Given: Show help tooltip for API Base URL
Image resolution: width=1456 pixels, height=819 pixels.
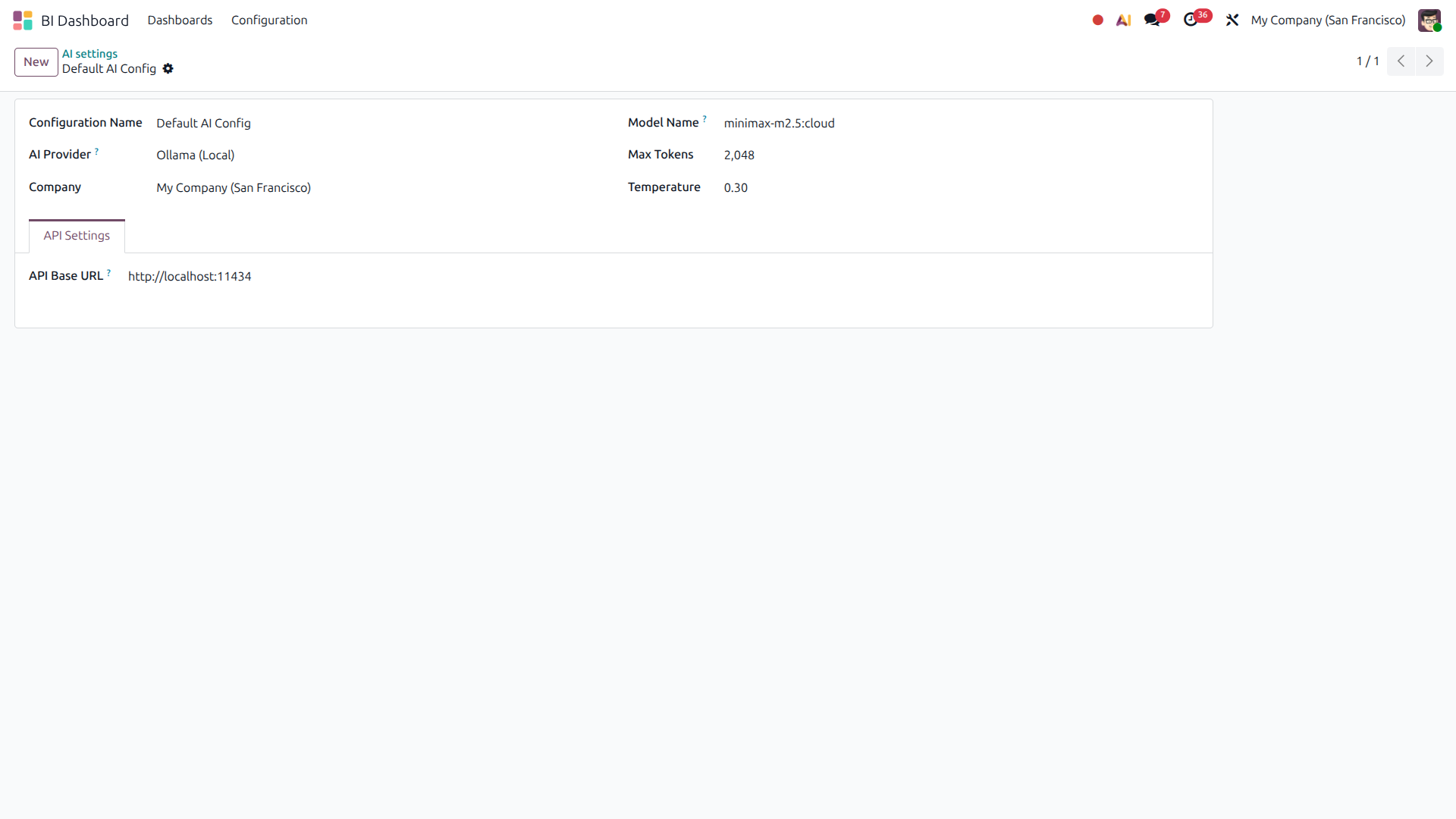Looking at the screenshot, I should (108, 272).
